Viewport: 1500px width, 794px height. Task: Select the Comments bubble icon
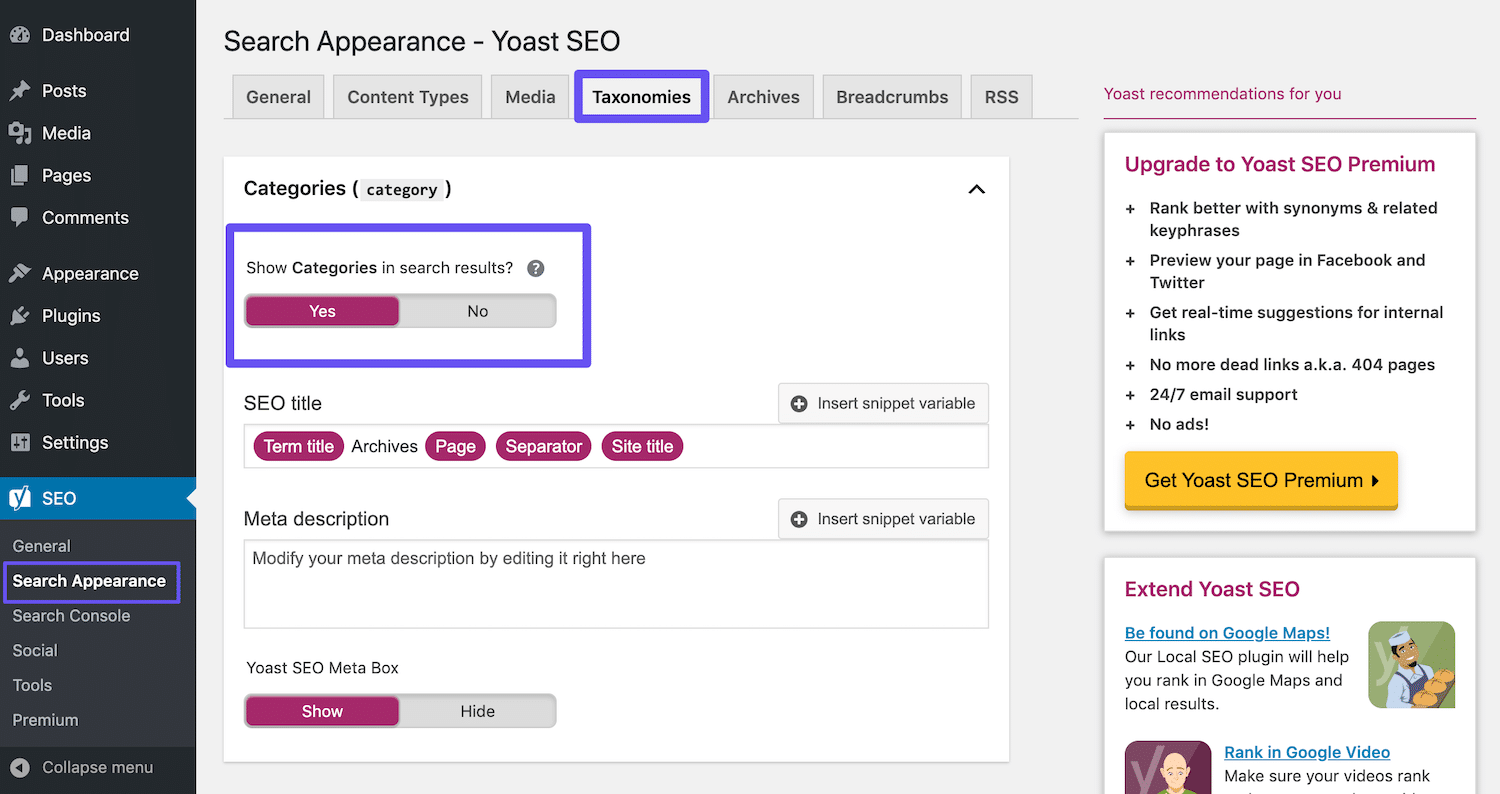22,217
